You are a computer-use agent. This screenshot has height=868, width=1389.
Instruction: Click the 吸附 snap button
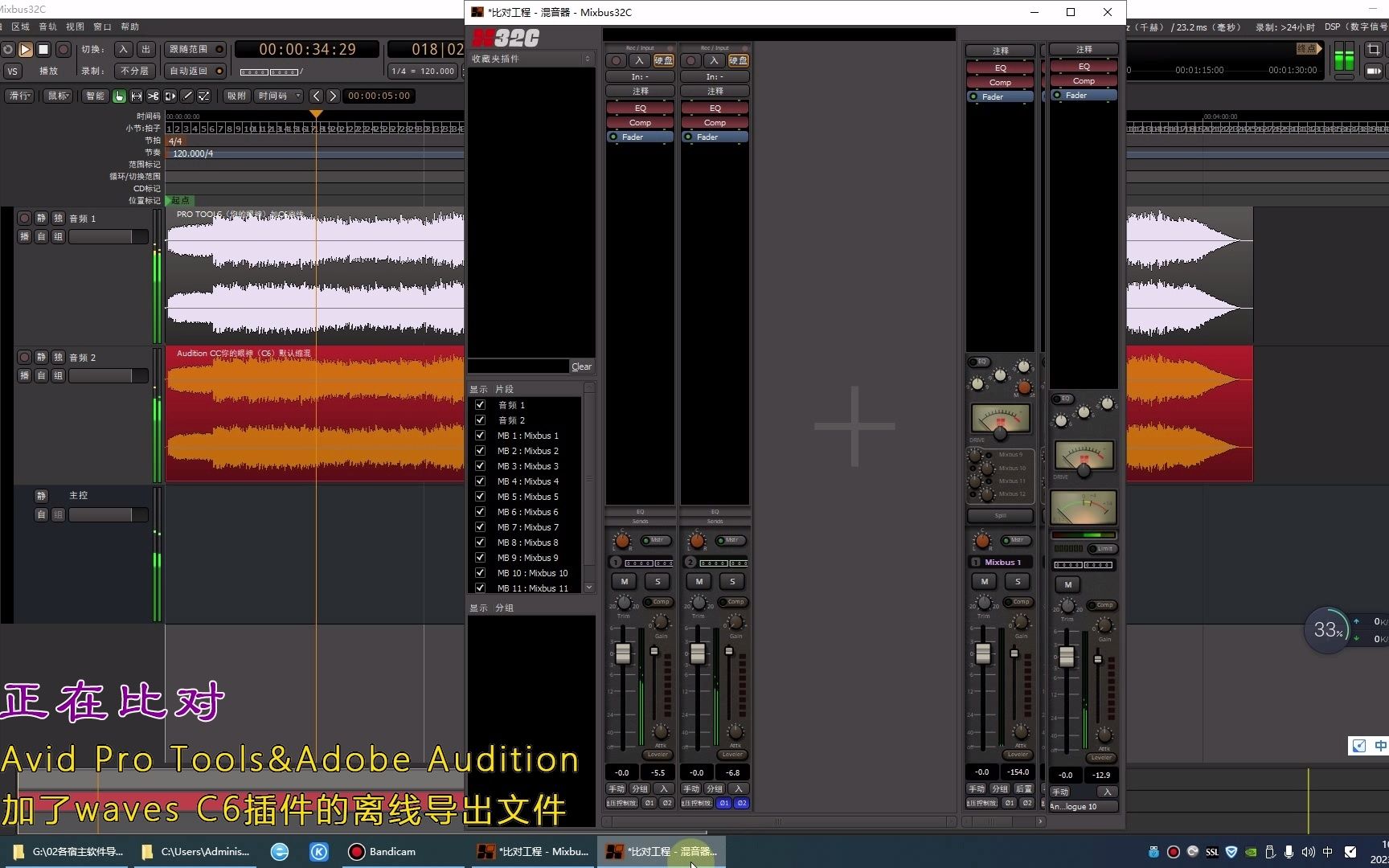[236, 96]
